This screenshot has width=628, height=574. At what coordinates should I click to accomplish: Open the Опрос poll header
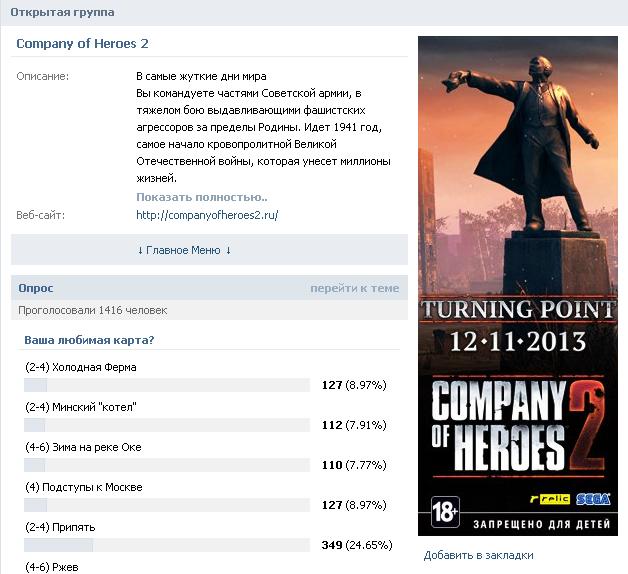tap(36, 288)
